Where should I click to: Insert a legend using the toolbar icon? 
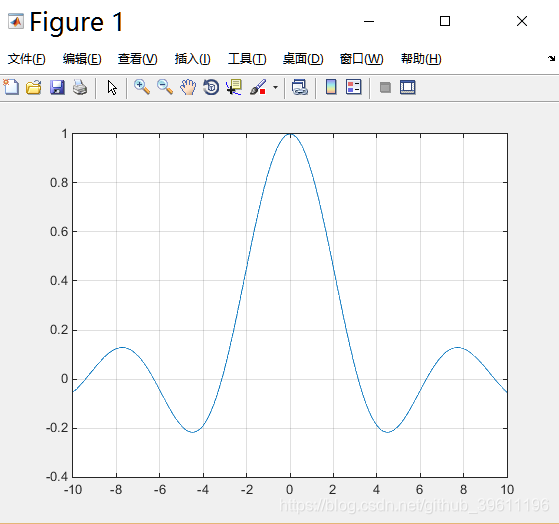[x=354, y=87]
